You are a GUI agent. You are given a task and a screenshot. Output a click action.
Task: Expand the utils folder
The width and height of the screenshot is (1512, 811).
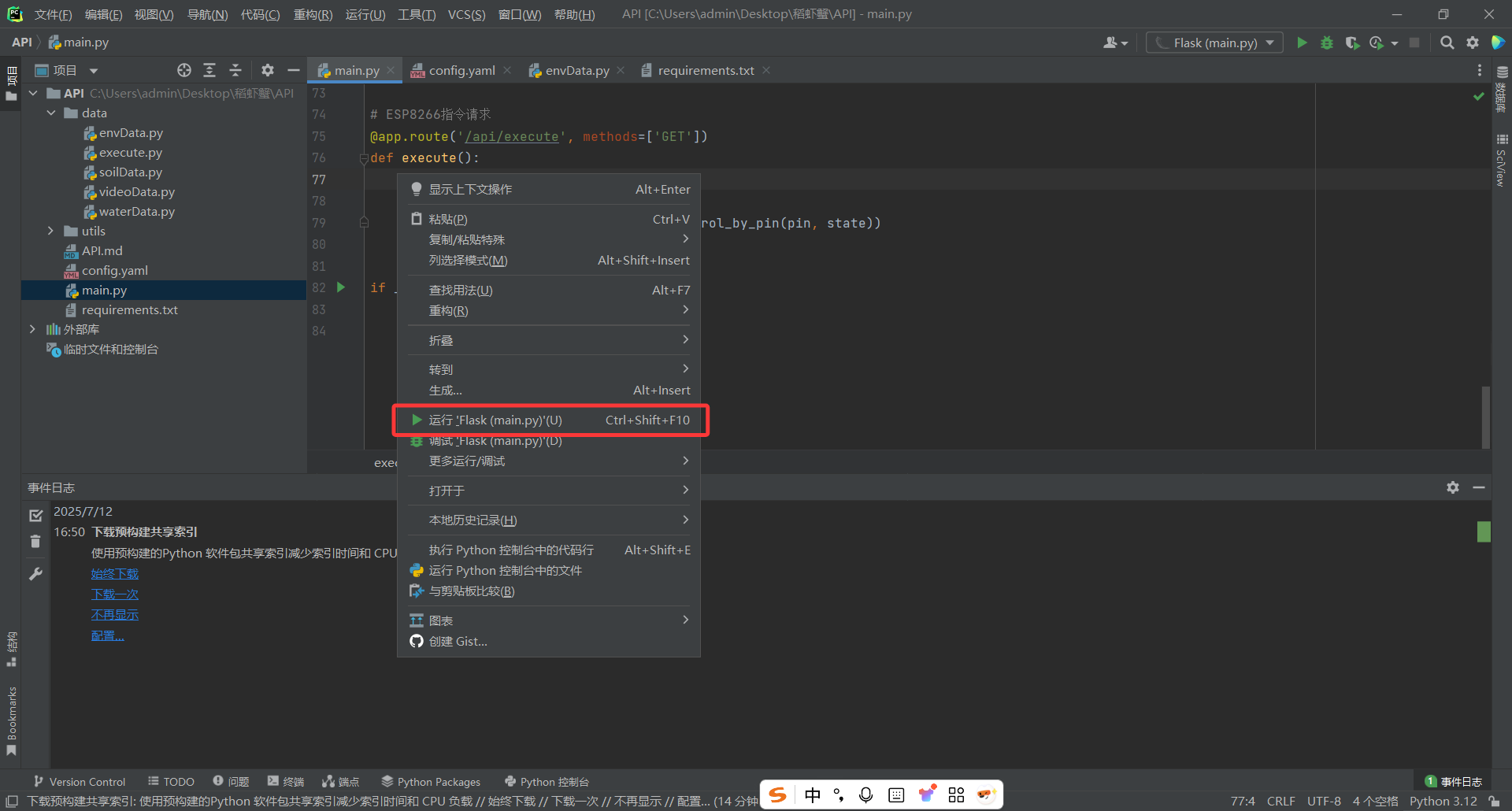51,231
